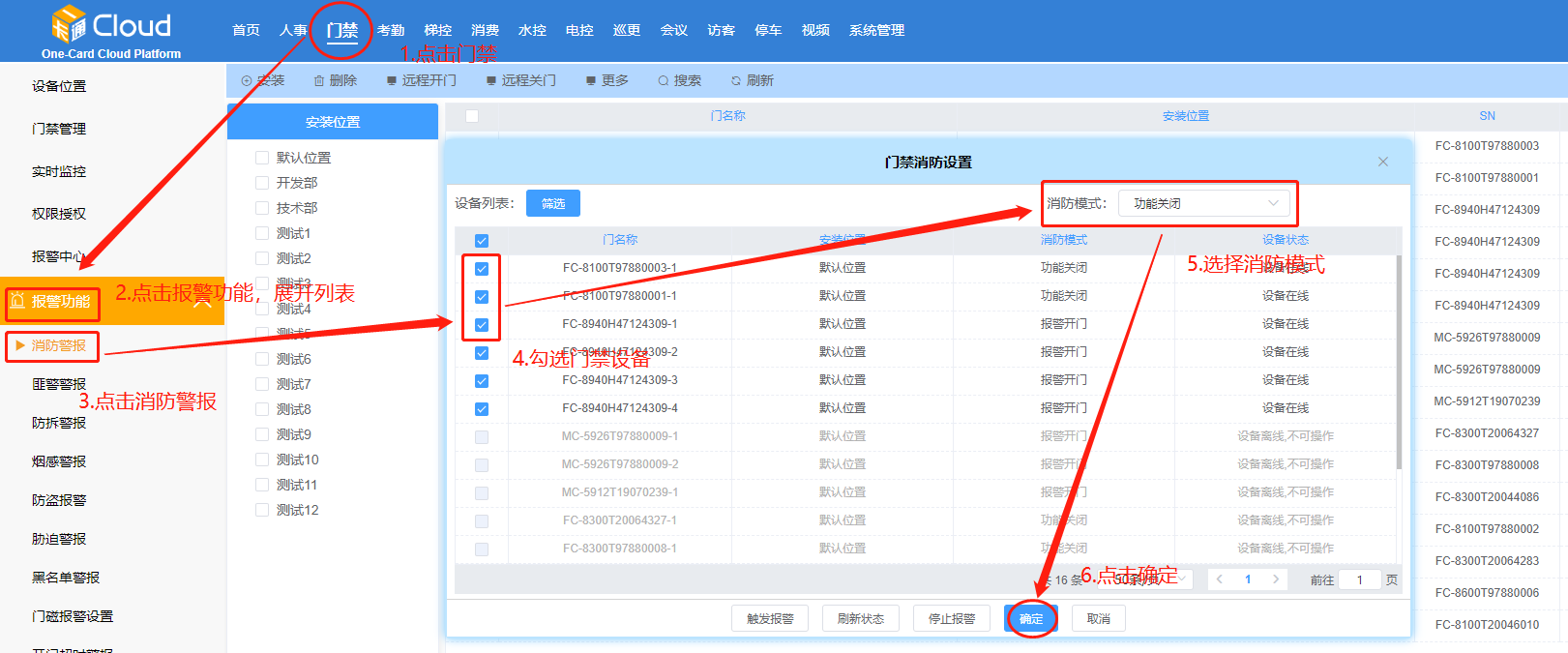Viewport: 1568px width, 653px height.
Task: Click the 触发报警 button
Action: click(770, 619)
